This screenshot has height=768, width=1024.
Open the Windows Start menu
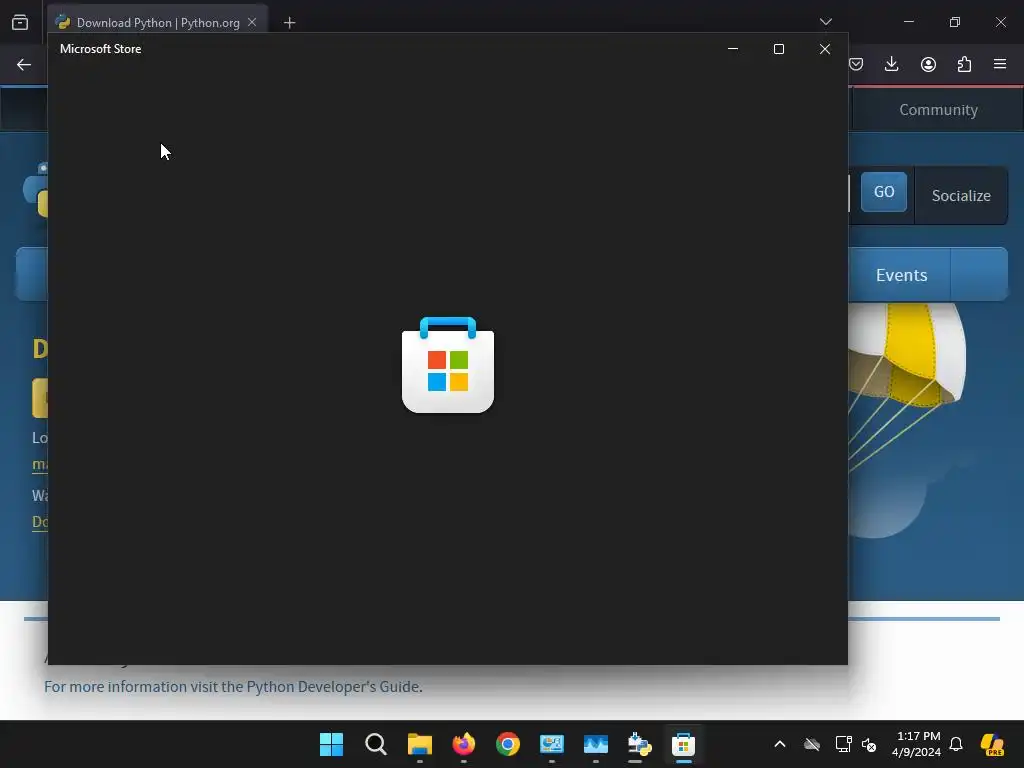pos(331,744)
